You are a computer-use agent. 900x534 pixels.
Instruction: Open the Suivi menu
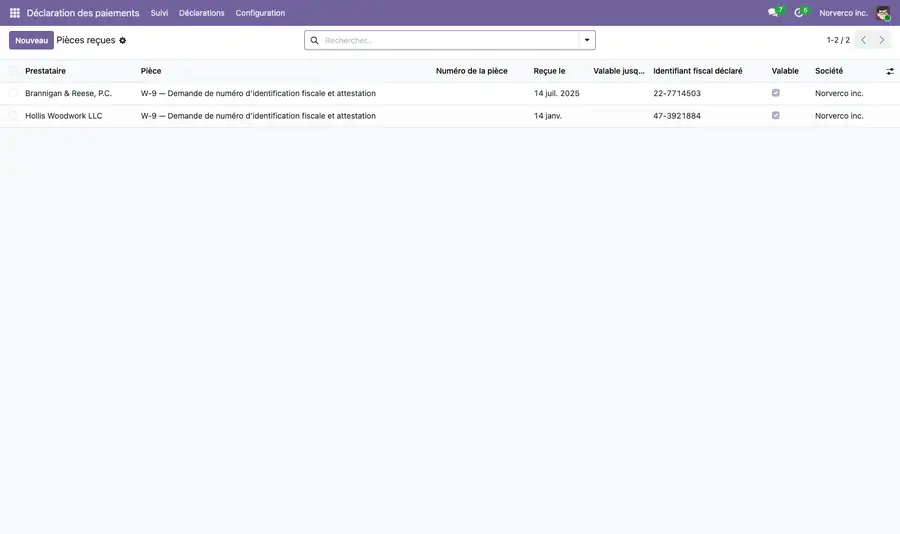tap(159, 13)
